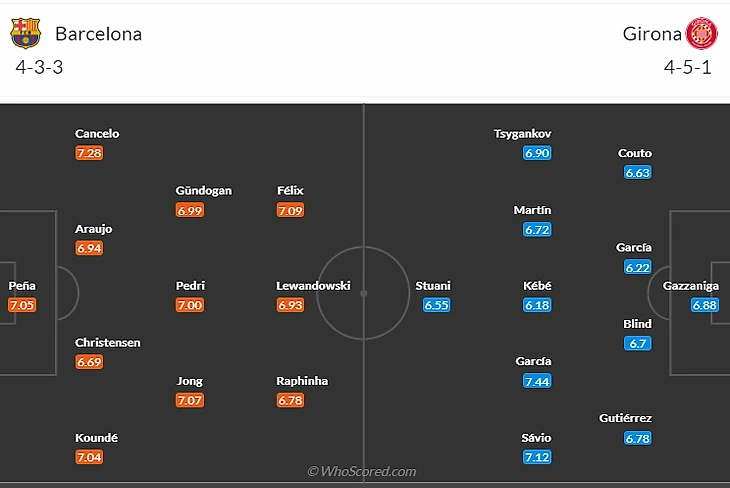Click the WhoScored.com watermark
This screenshot has width=730, height=488.
(x=361, y=471)
